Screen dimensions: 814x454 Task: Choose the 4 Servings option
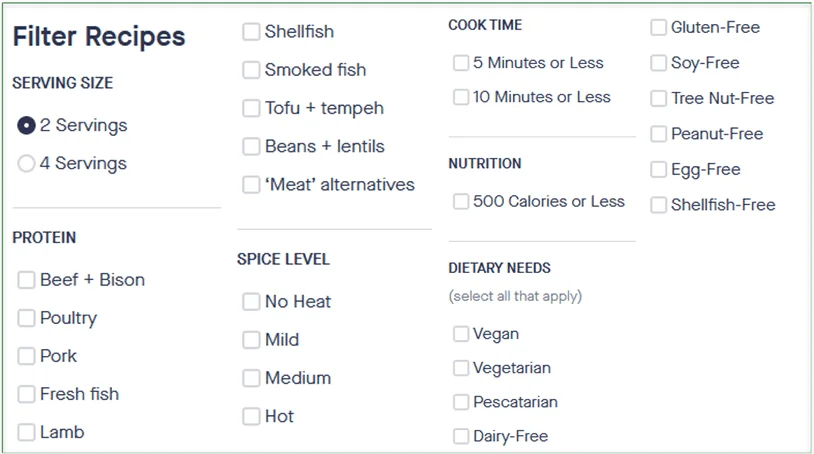pos(26,164)
